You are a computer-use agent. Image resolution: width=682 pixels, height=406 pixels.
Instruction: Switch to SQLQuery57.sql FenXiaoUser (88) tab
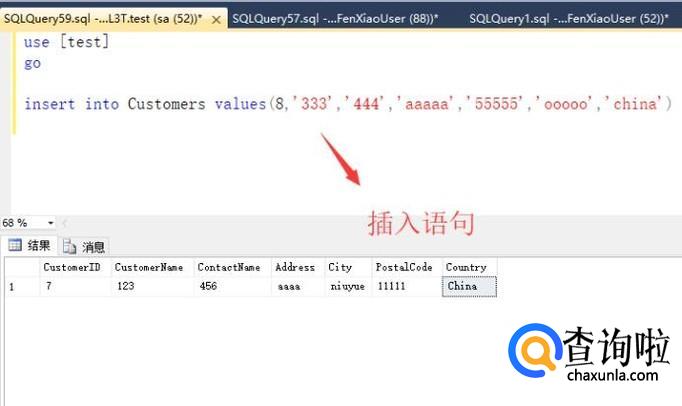click(335, 19)
